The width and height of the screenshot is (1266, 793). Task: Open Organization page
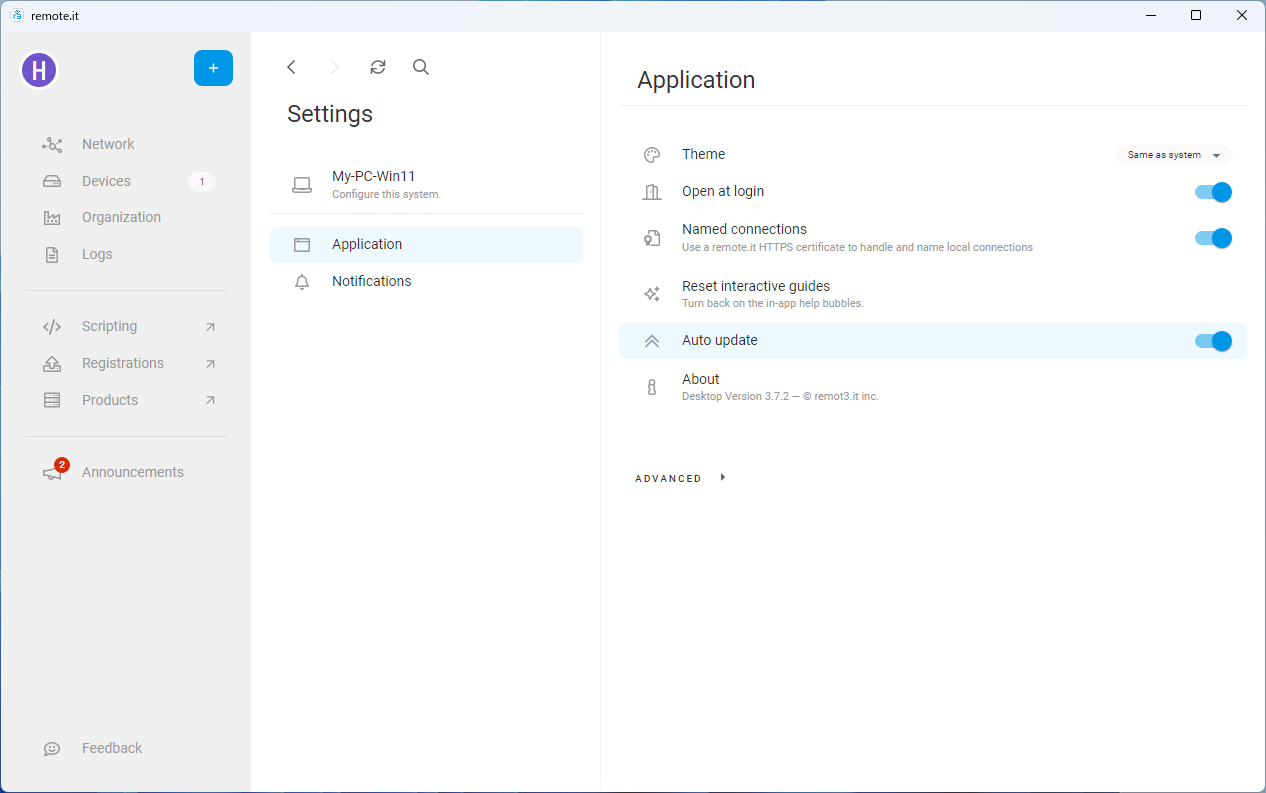[121, 217]
